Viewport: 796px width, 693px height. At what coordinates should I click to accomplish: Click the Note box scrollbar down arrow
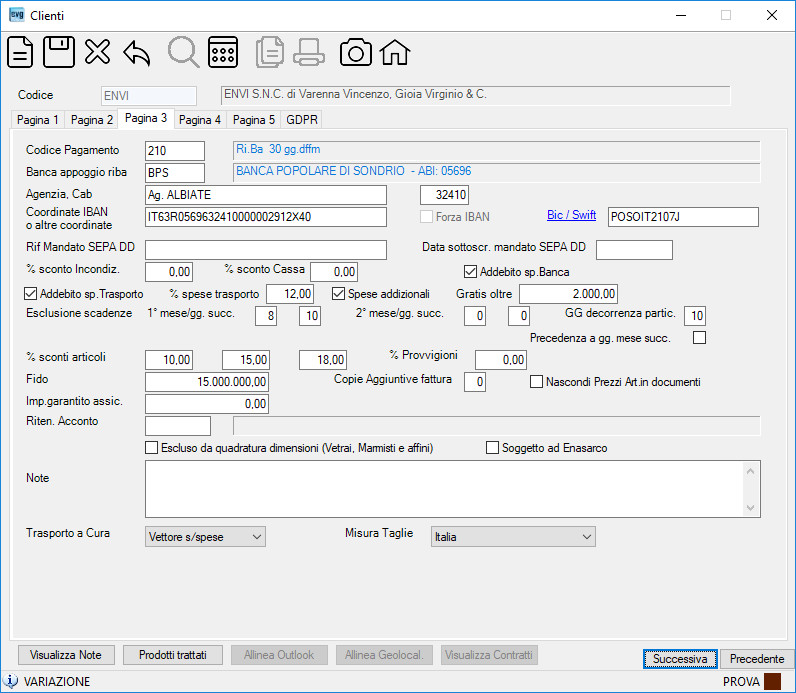point(751,508)
